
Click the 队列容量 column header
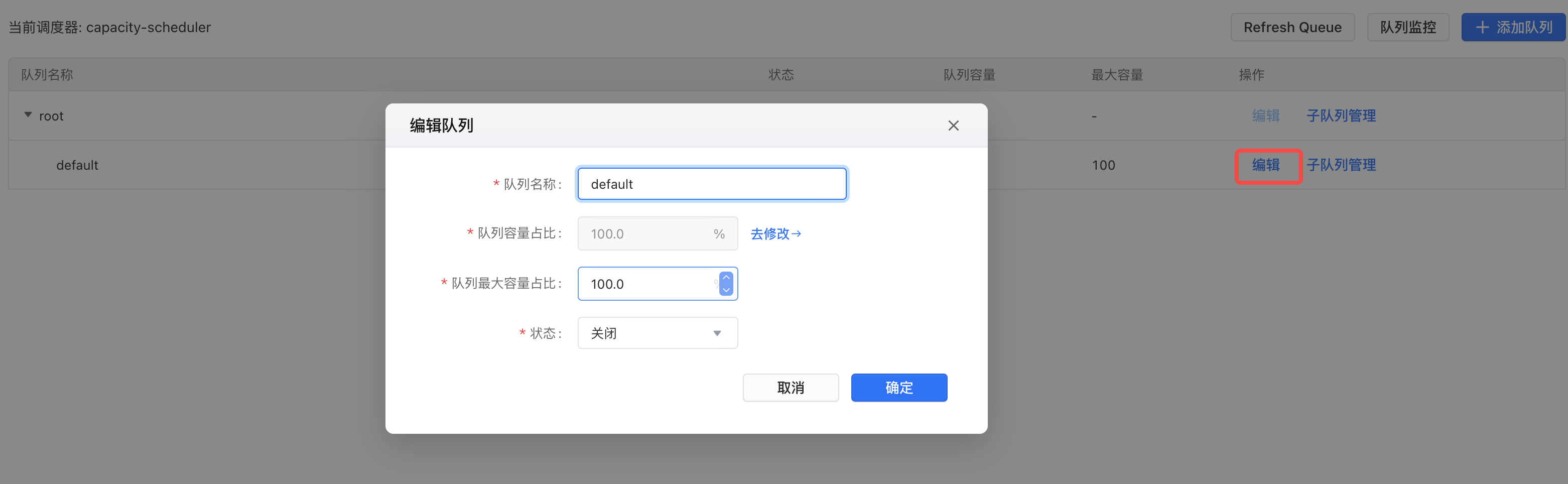tap(969, 75)
